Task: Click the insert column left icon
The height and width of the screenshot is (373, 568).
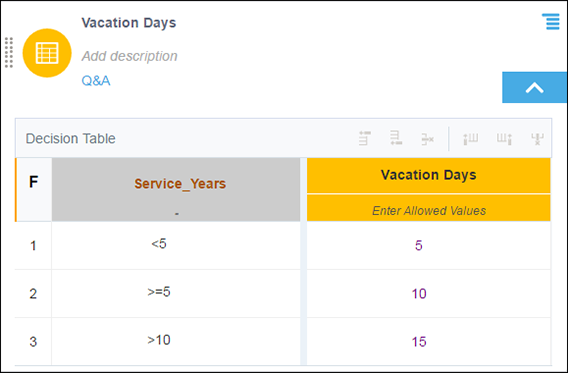Action: coord(471,139)
